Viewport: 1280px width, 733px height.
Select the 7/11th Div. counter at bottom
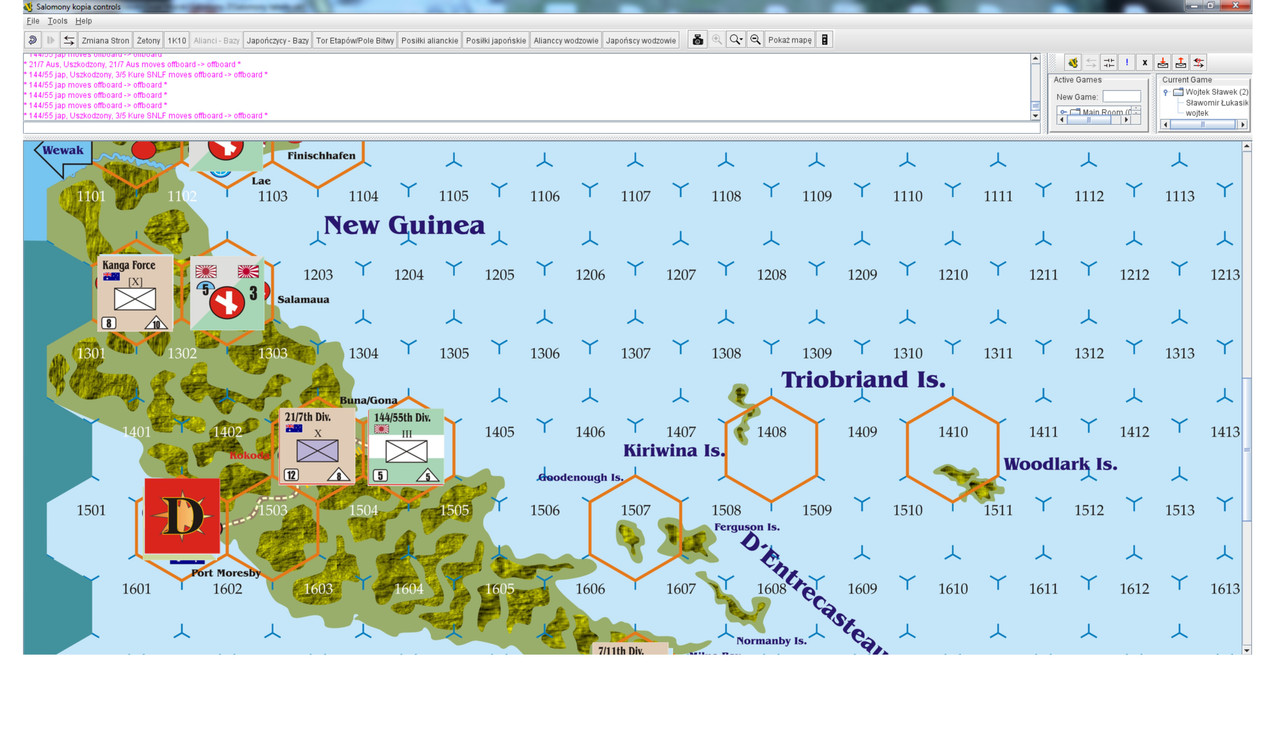coord(631,649)
